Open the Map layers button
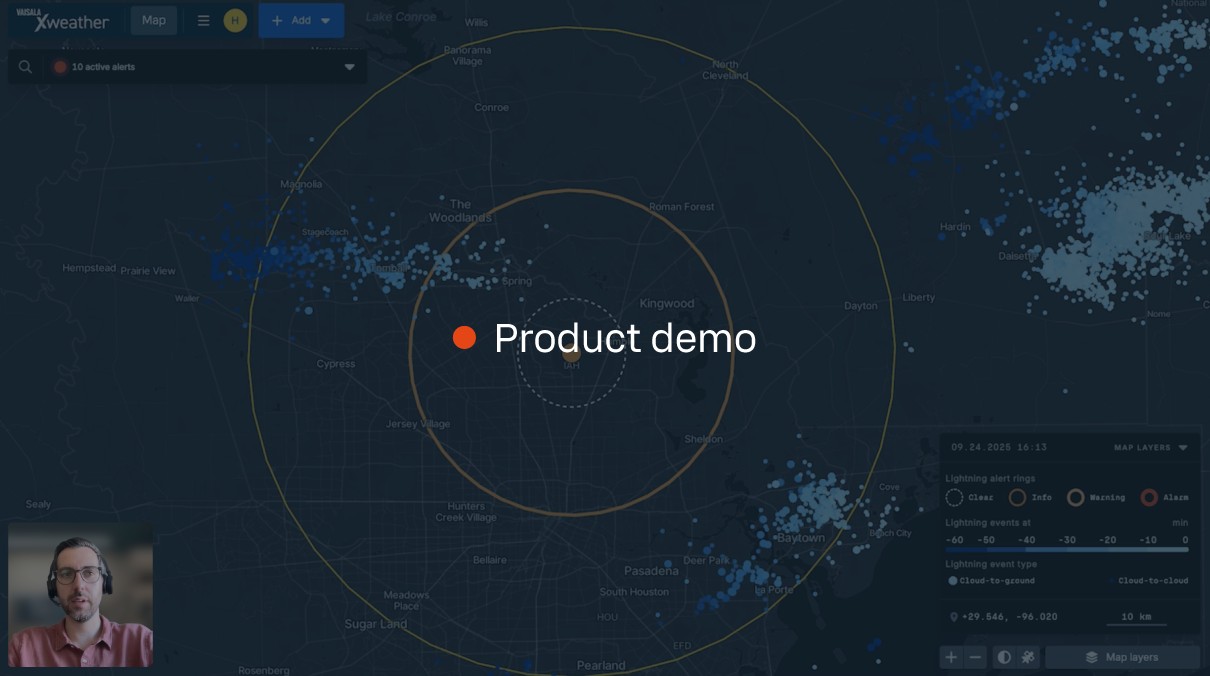 pyautogui.click(x=1122, y=657)
